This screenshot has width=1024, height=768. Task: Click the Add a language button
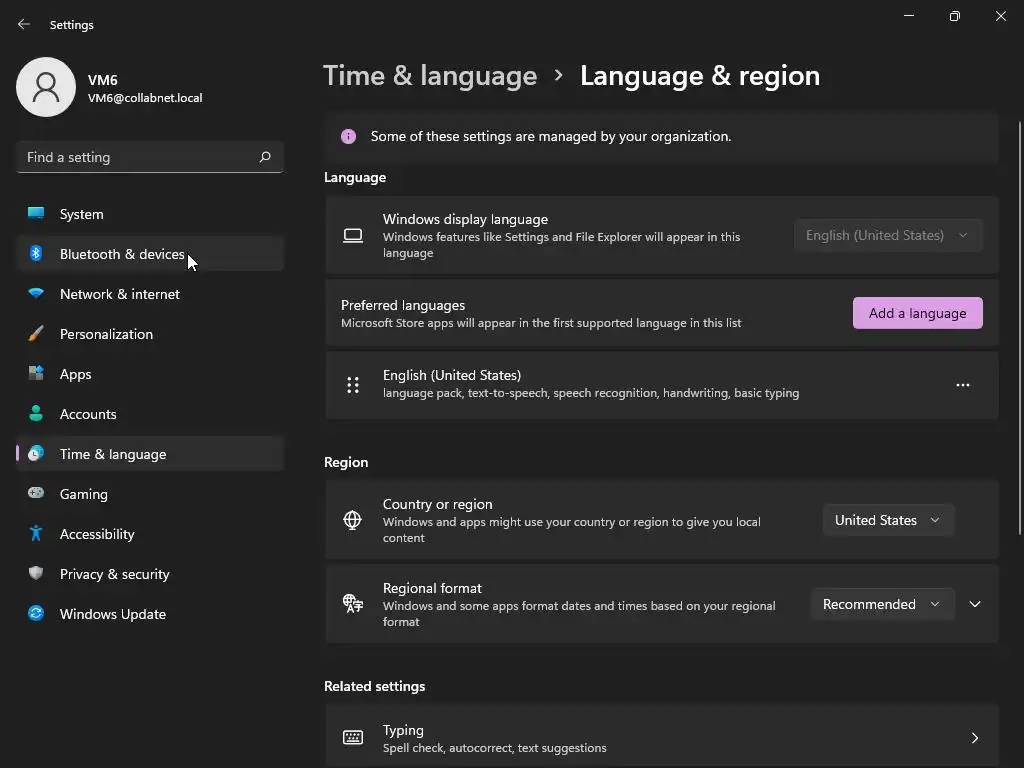(917, 313)
